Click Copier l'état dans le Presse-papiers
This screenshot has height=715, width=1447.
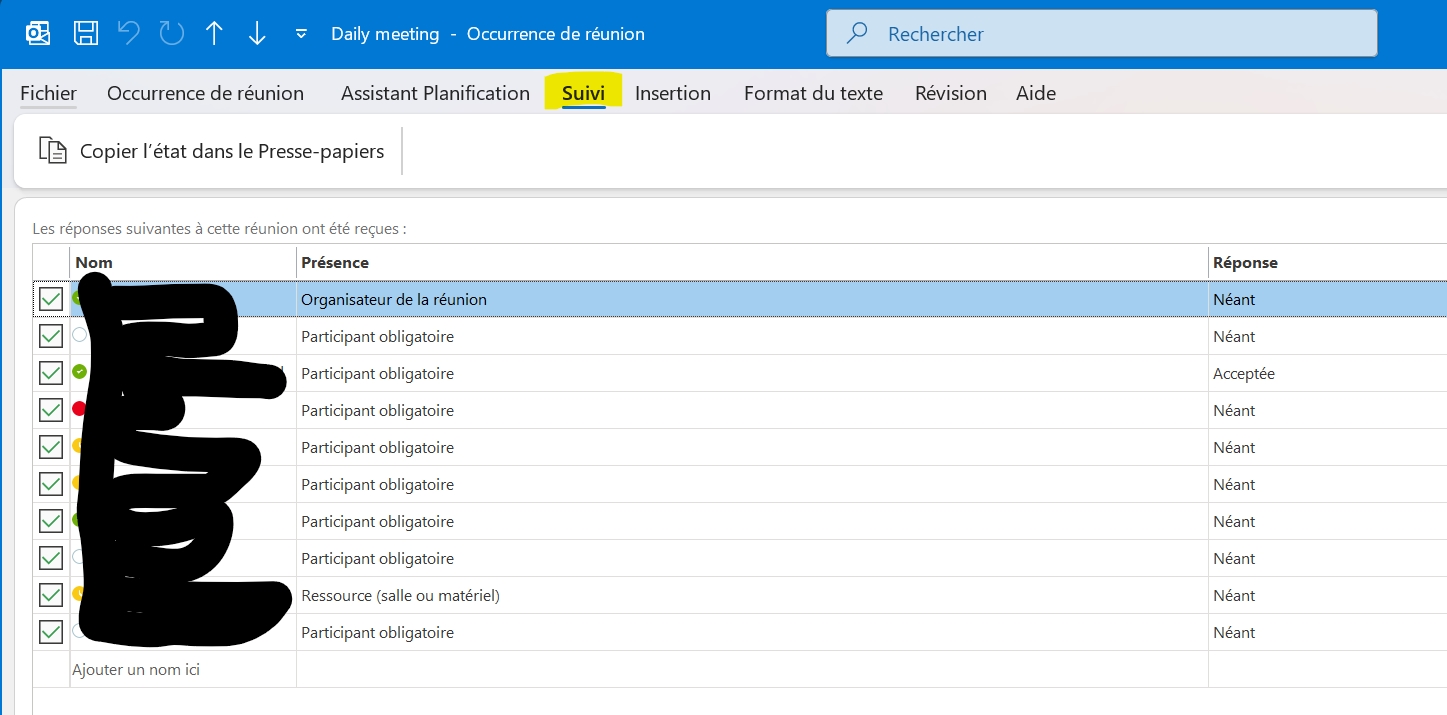coord(231,152)
